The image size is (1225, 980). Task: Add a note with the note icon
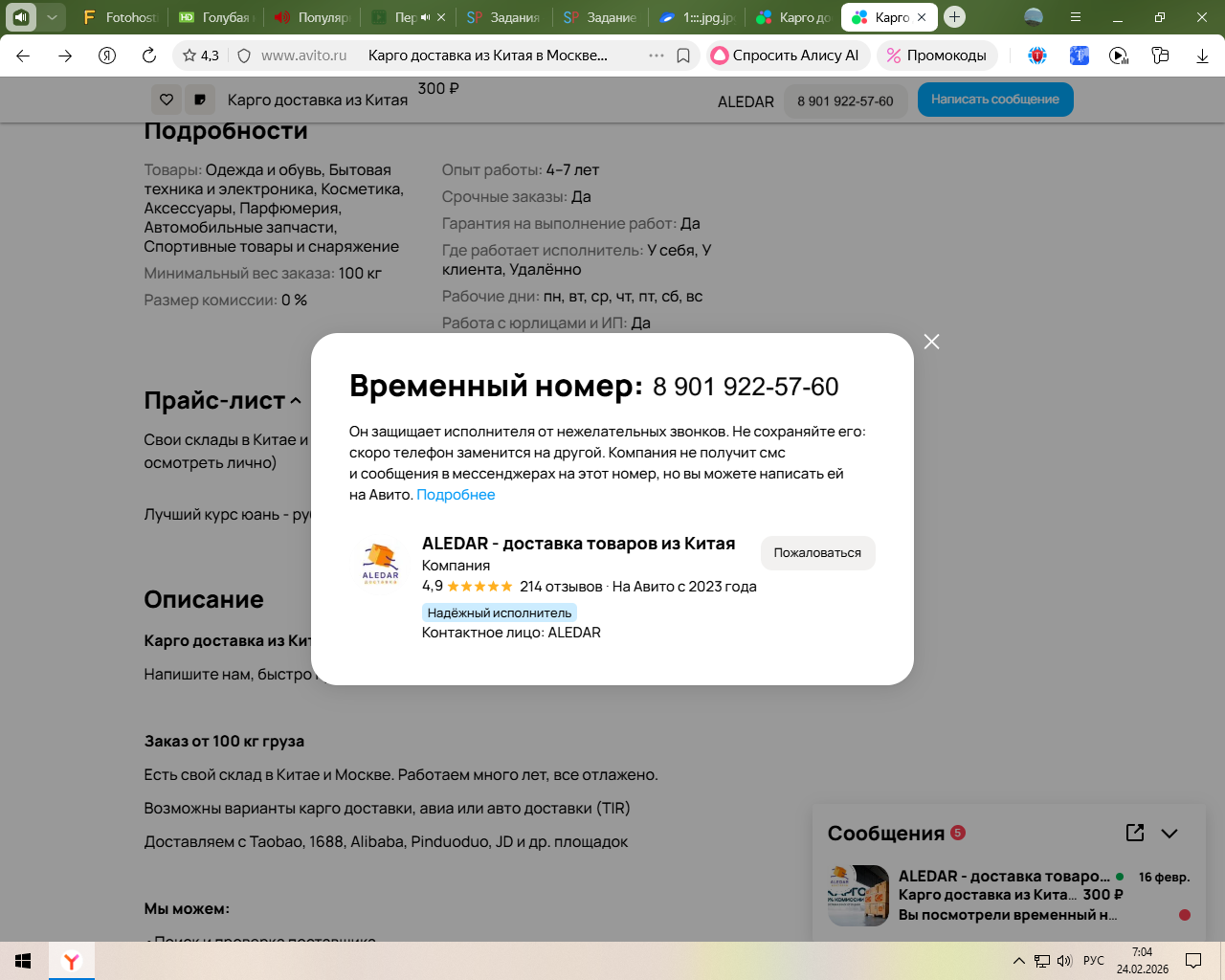pyautogui.click(x=200, y=100)
